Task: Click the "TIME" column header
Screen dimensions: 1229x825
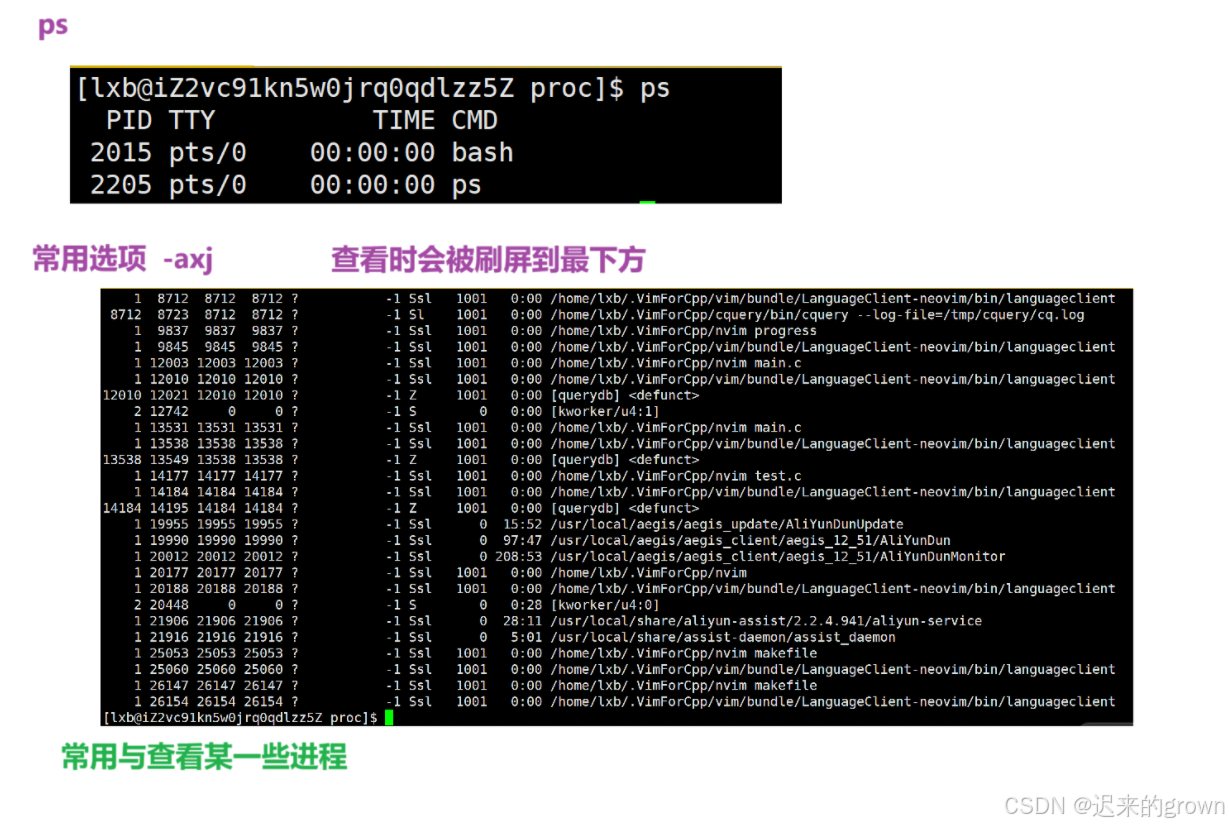Action: [404, 121]
